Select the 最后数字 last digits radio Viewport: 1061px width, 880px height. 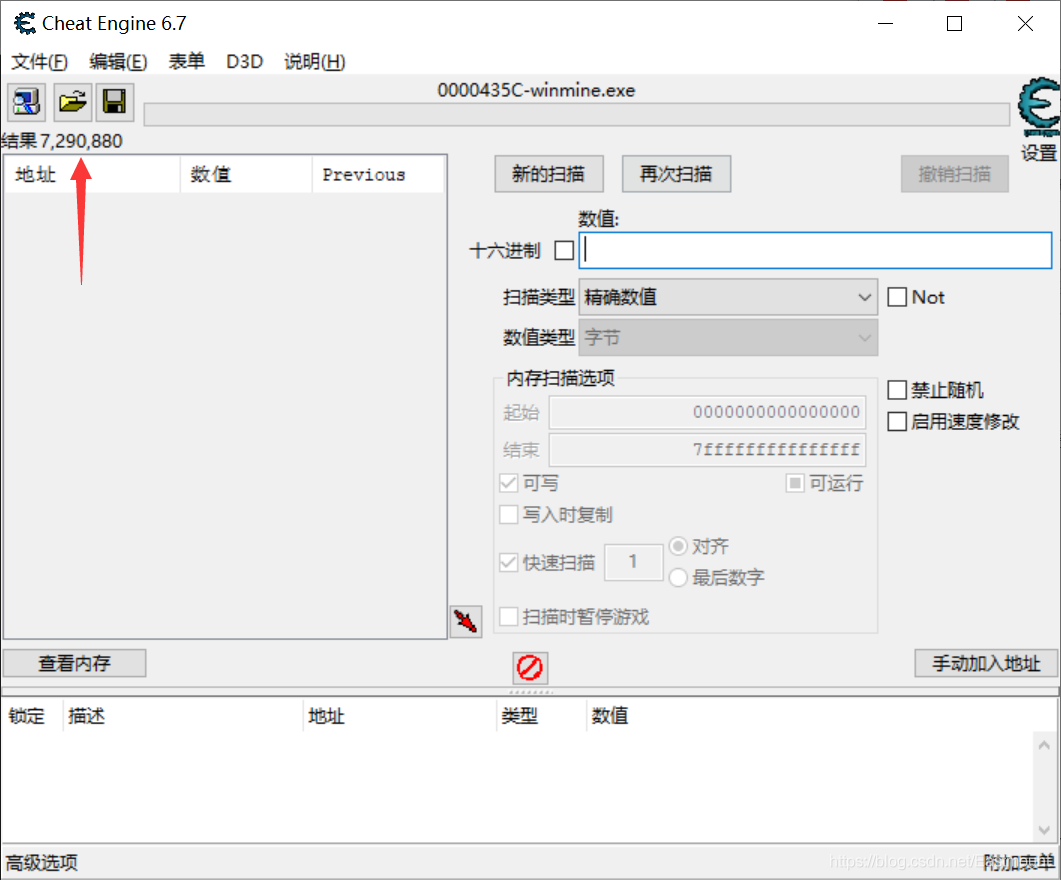(x=678, y=578)
